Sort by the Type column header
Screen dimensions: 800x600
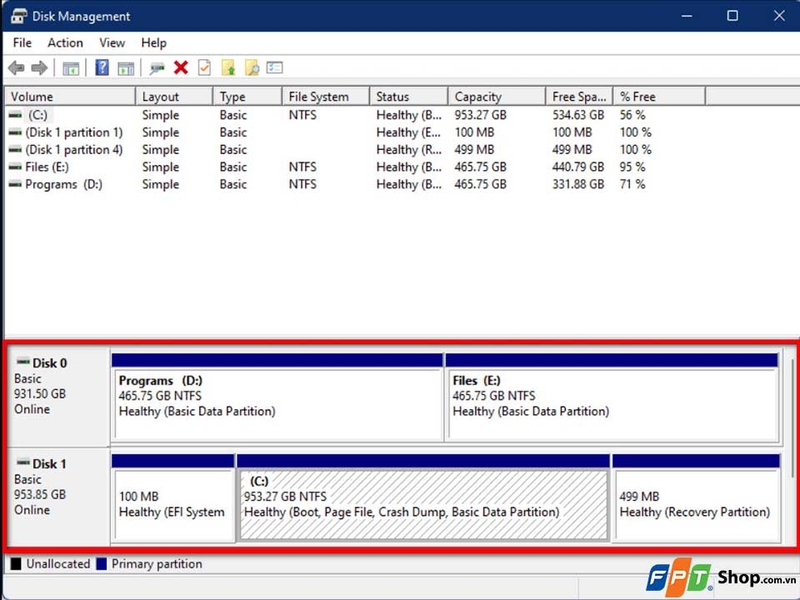(247, 96)
